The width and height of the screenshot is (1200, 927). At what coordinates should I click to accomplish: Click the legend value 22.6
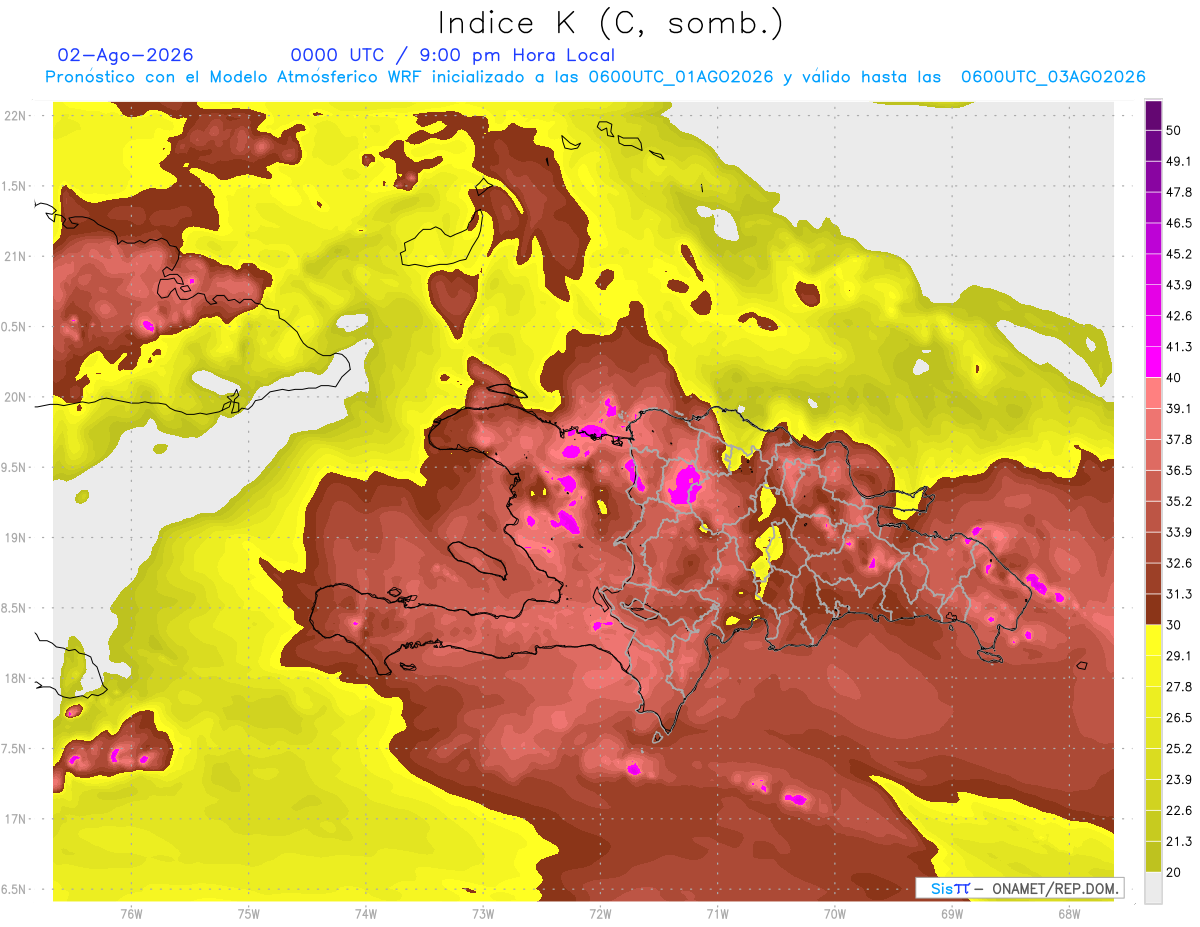click(x=1179, y=810)
